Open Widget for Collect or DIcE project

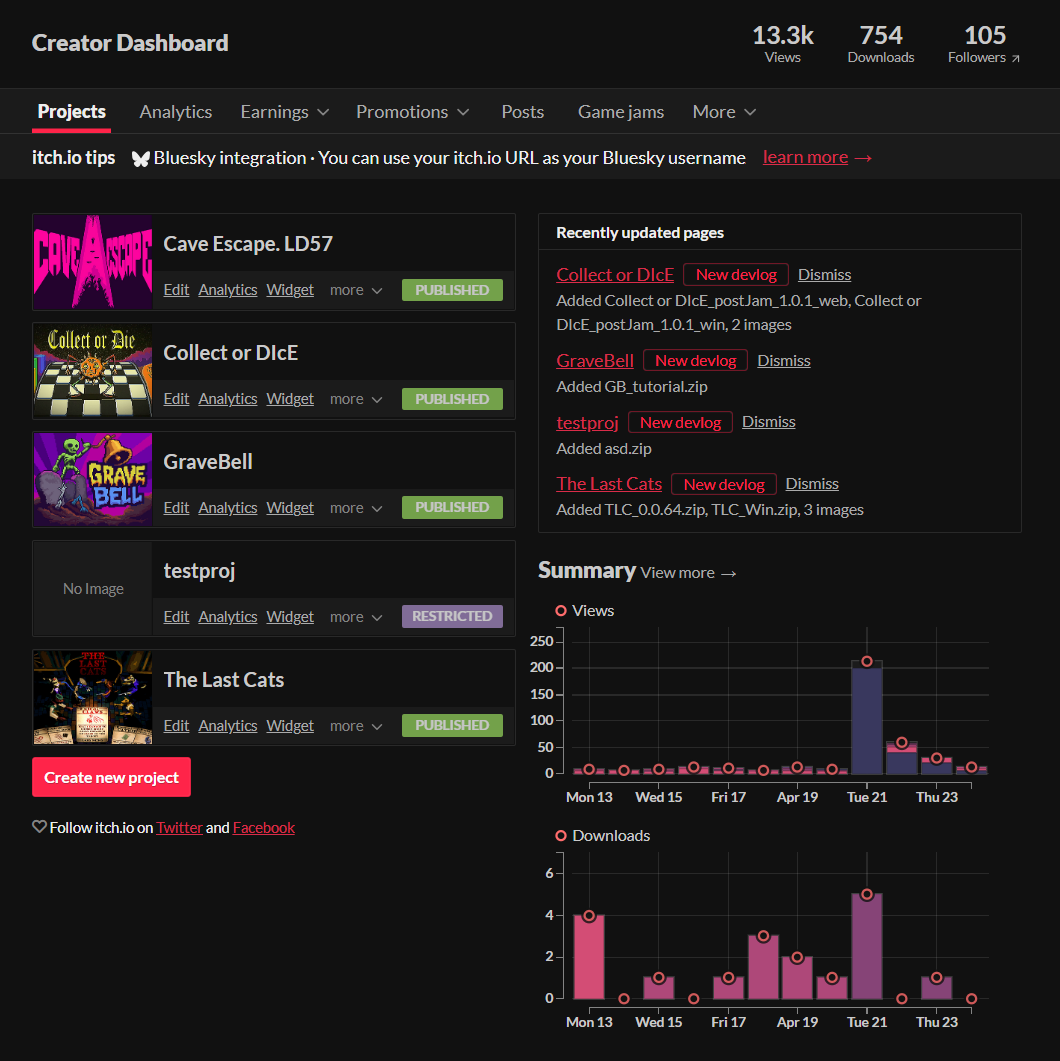290,399
